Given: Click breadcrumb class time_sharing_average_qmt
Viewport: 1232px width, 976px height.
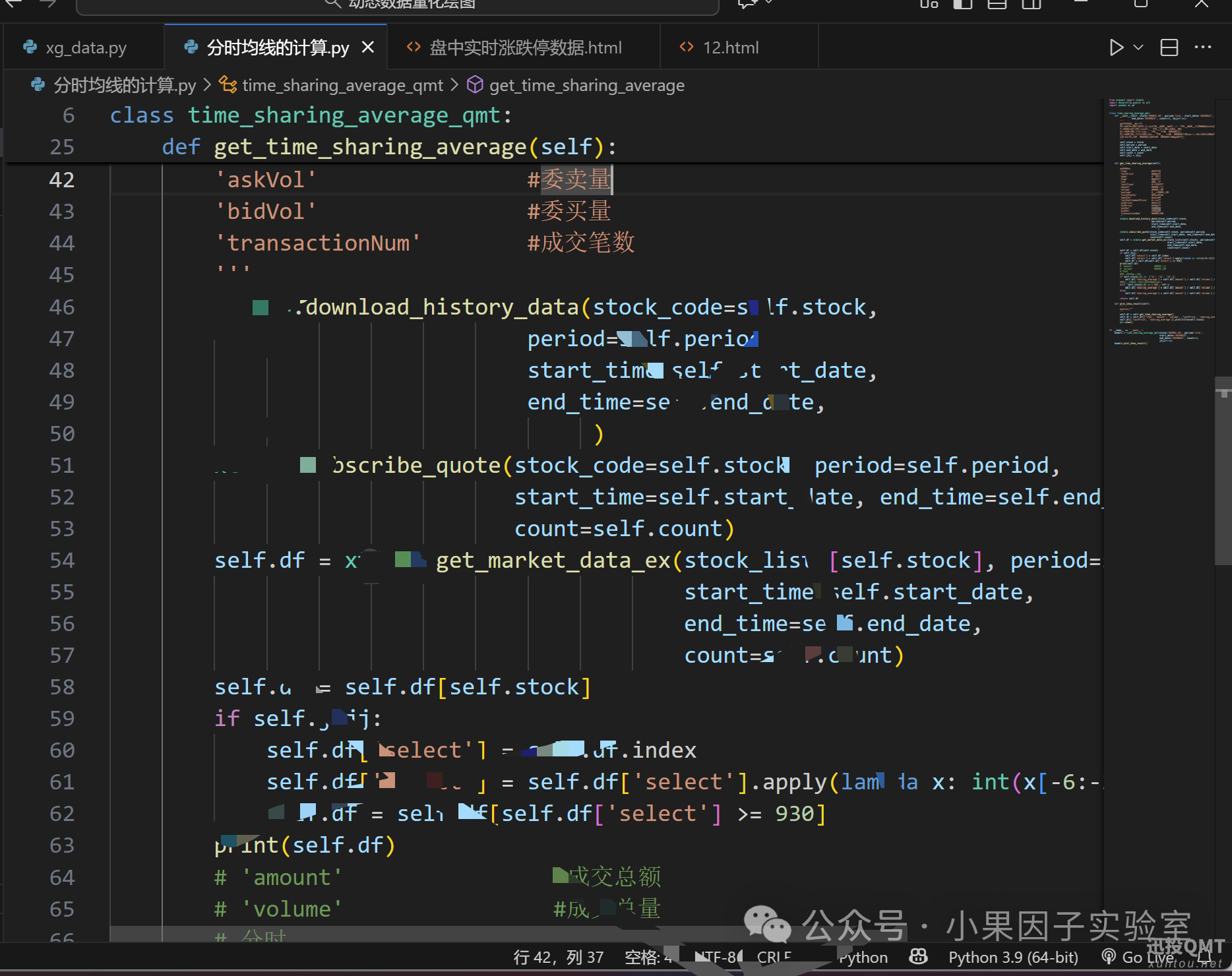Looking at the screenshot, I should pyautogui.click(x=342, y=85).
